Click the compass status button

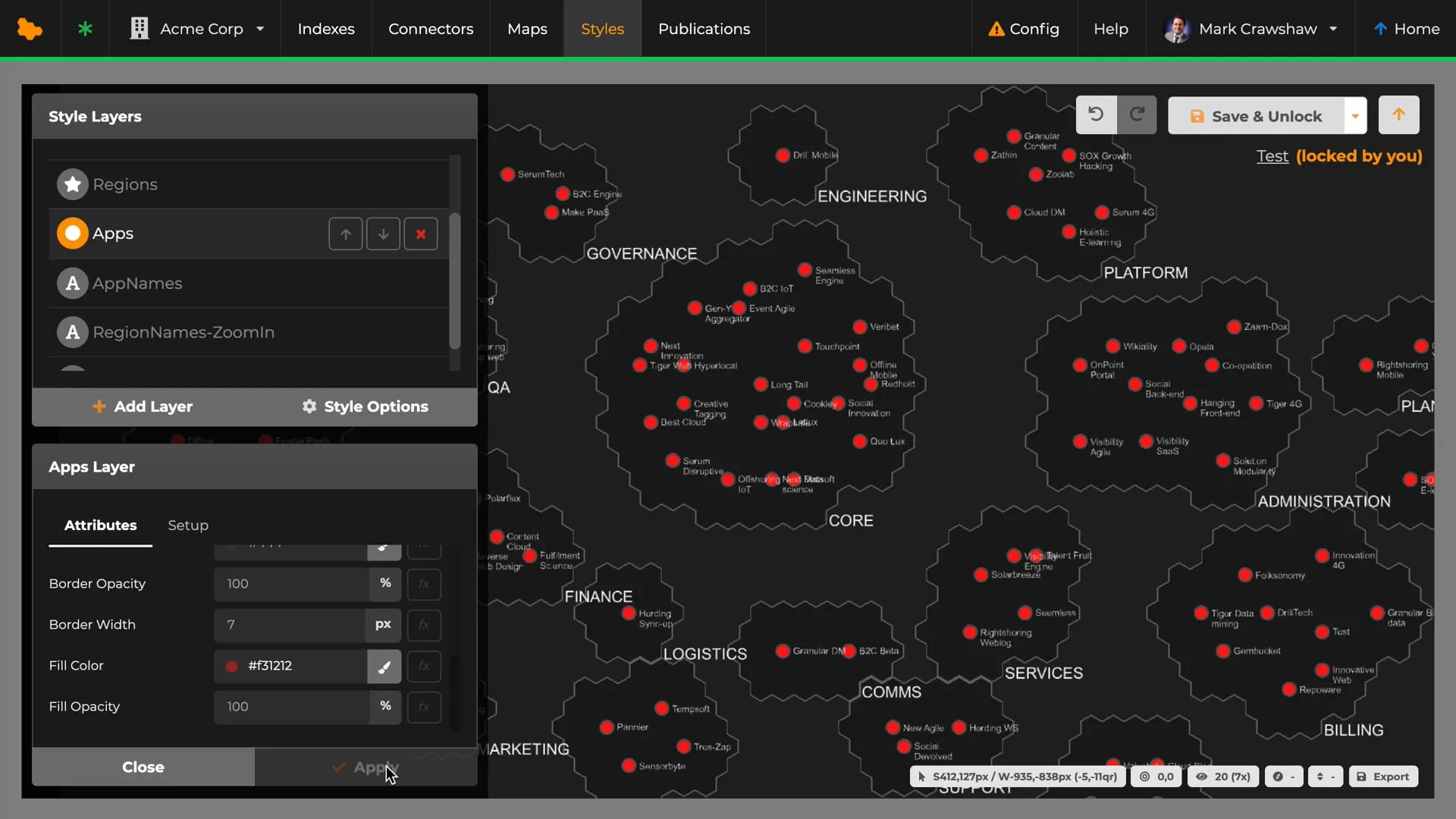[x=1284, y=777]
